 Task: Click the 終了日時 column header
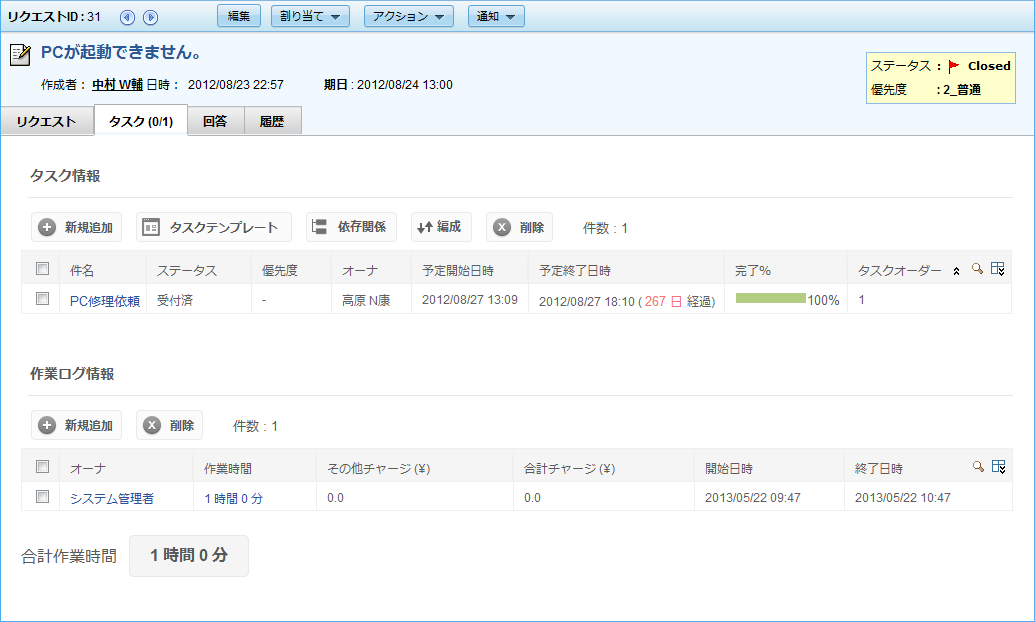[879, 469]
